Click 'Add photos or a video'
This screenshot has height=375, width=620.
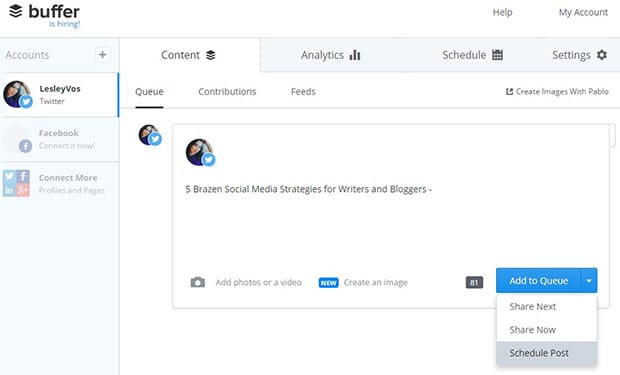coord(259,282)
